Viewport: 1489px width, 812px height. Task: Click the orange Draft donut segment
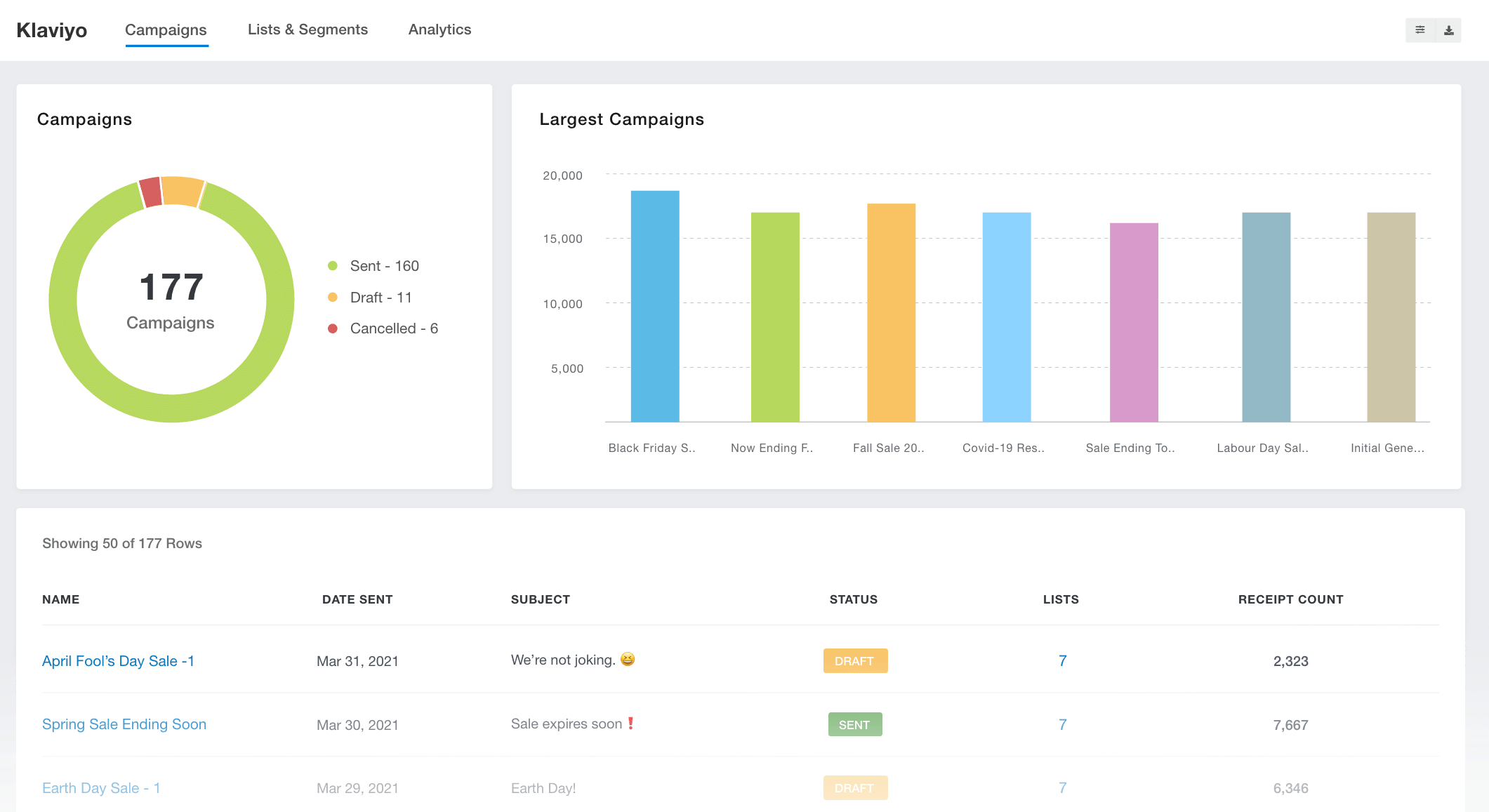pos(183,191)
